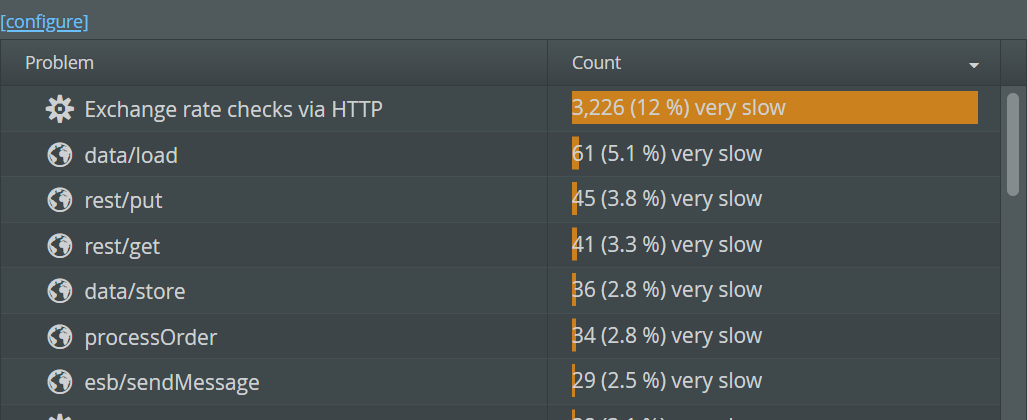Select the data/store problem row
Viewport: 1027px width, 420px height.
pos(500,290)
